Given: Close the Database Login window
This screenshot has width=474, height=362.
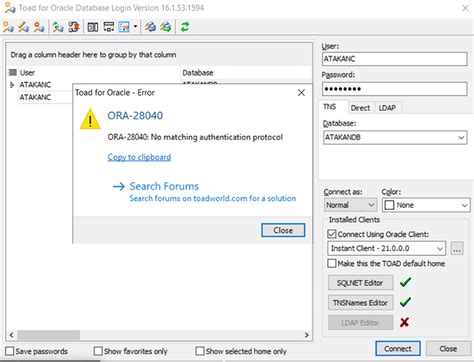Looking at the screenshot, I should (465, 8).
